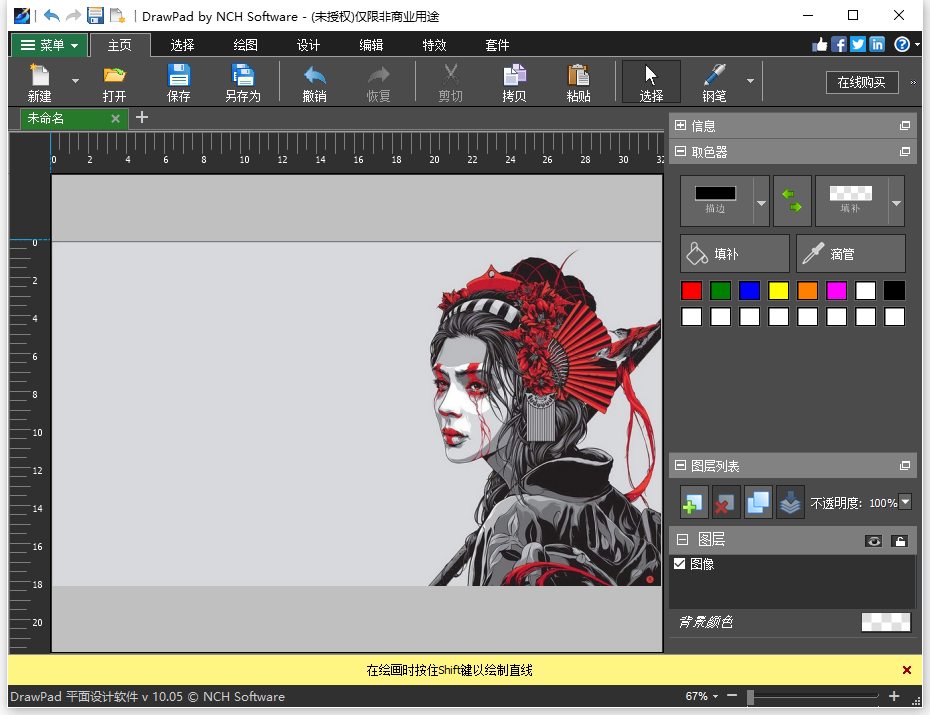This screenshot has width=930, height=715.
Task: Click the 背景颜色 transparent swatch
Action: 886,622
